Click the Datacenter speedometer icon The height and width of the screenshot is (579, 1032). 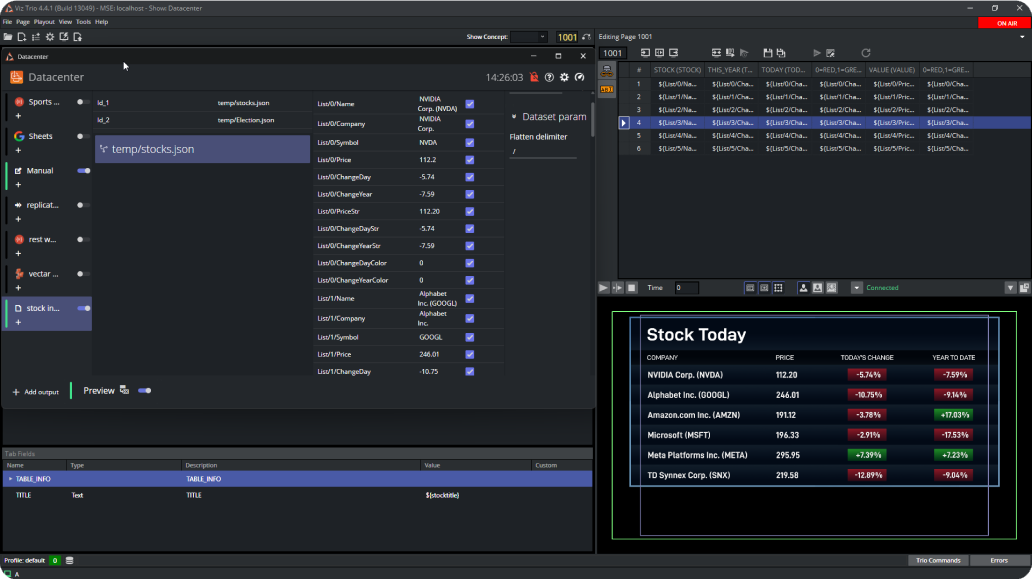coord(580,77)
